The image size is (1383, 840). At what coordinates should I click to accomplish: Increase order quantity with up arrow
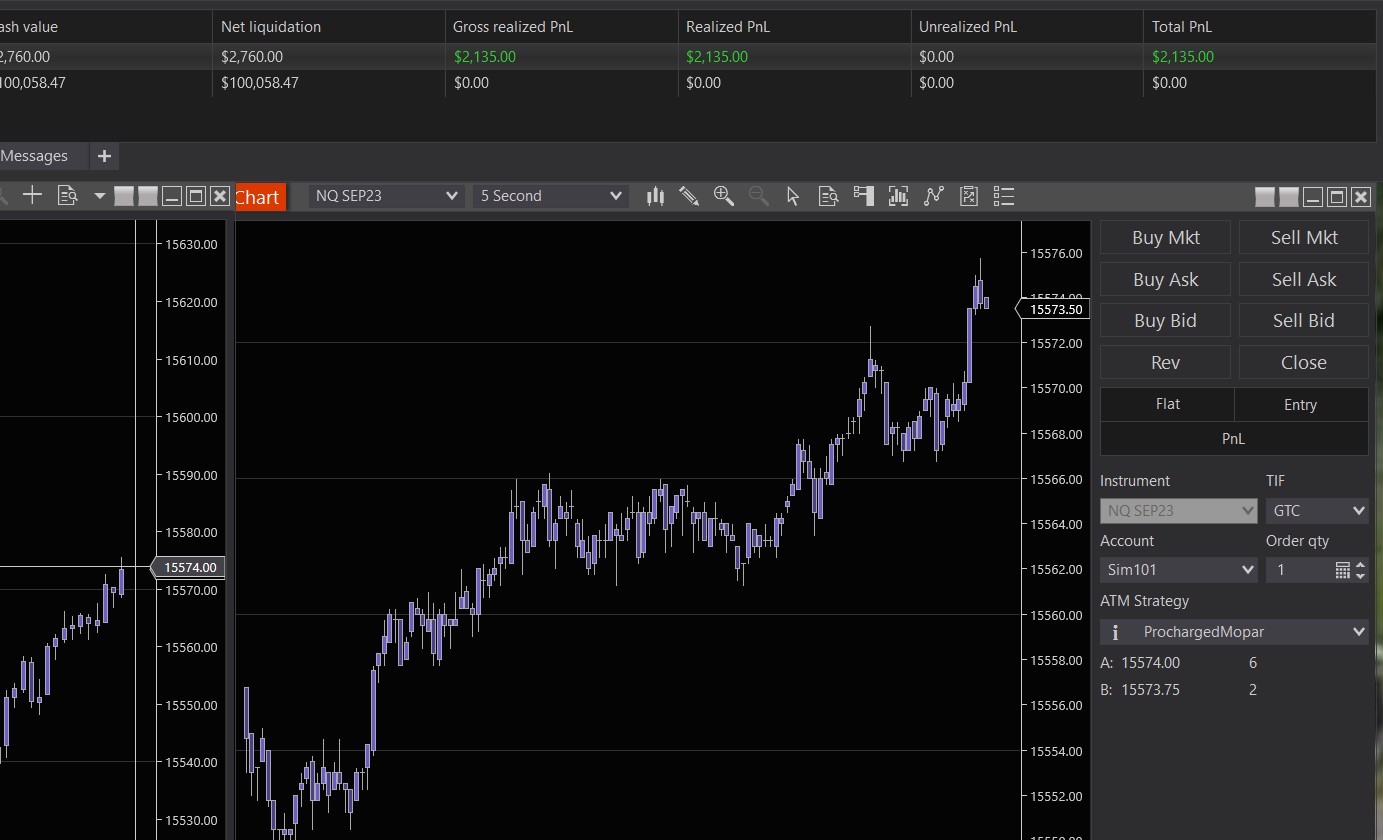tap(1360, 565)
